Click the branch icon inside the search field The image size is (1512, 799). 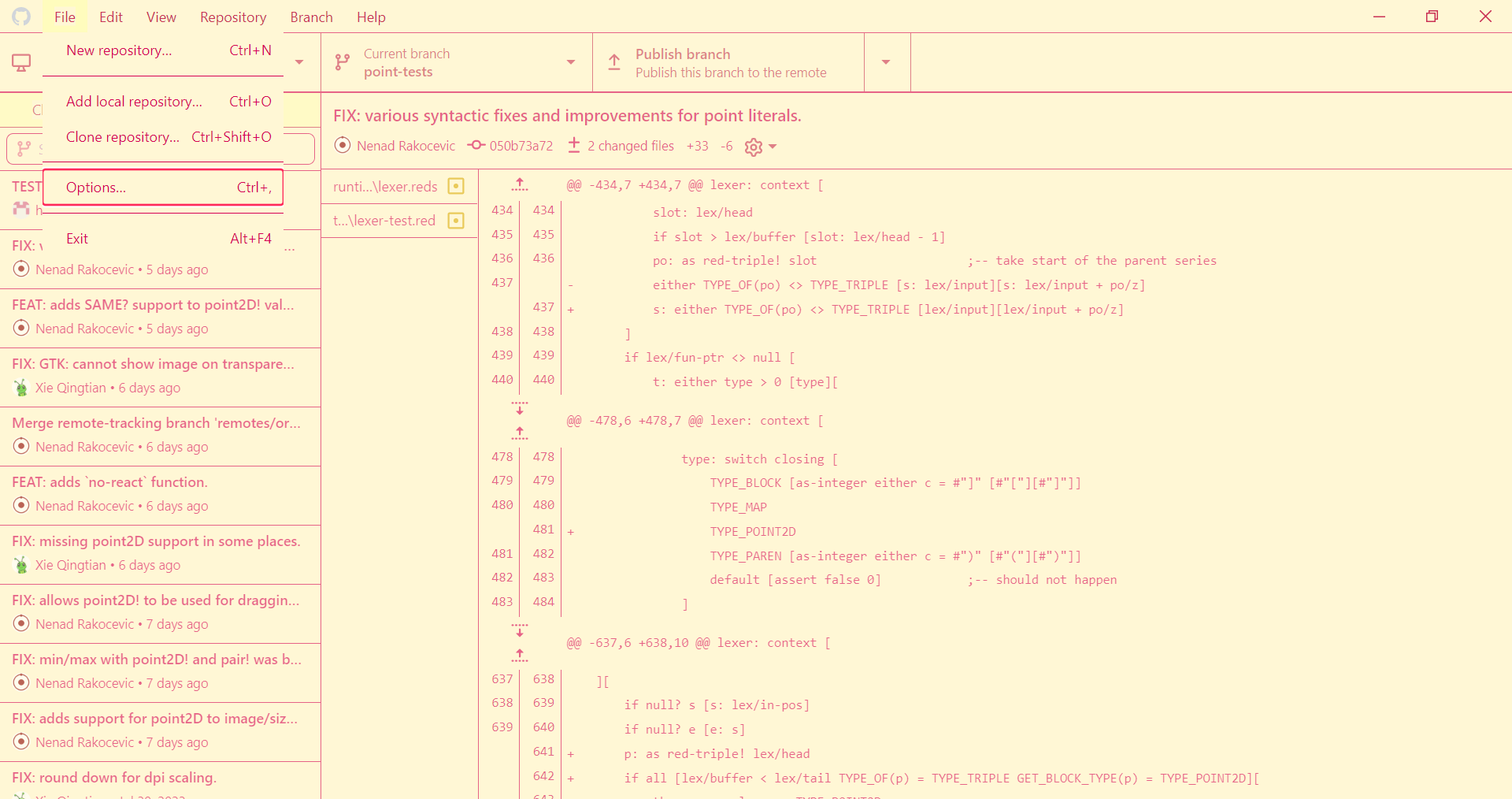tap(26, 148)
